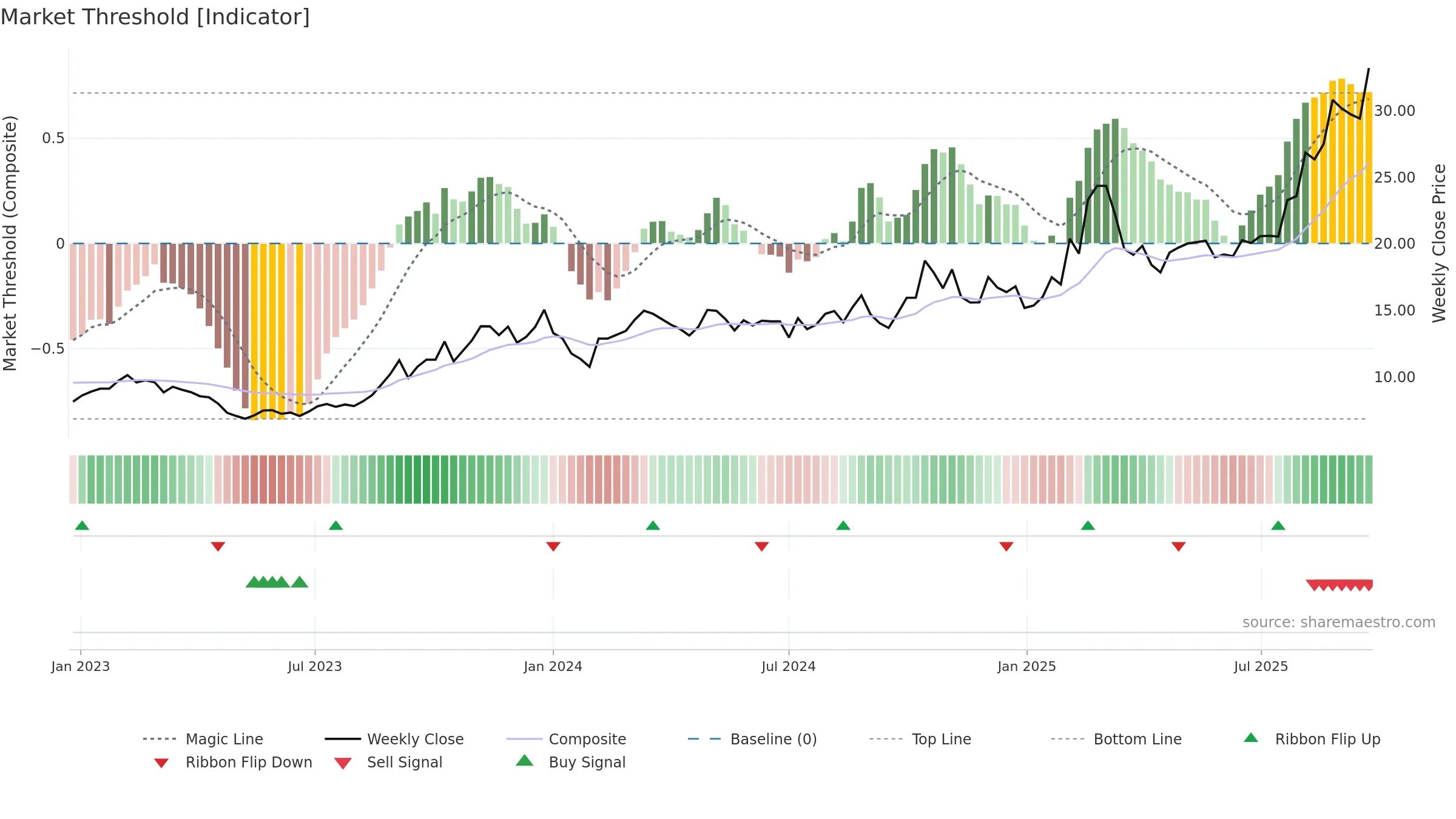Screen dimensions: 1456x819
Task: Toggle the Composite legend entry
Action: point(567,739)
